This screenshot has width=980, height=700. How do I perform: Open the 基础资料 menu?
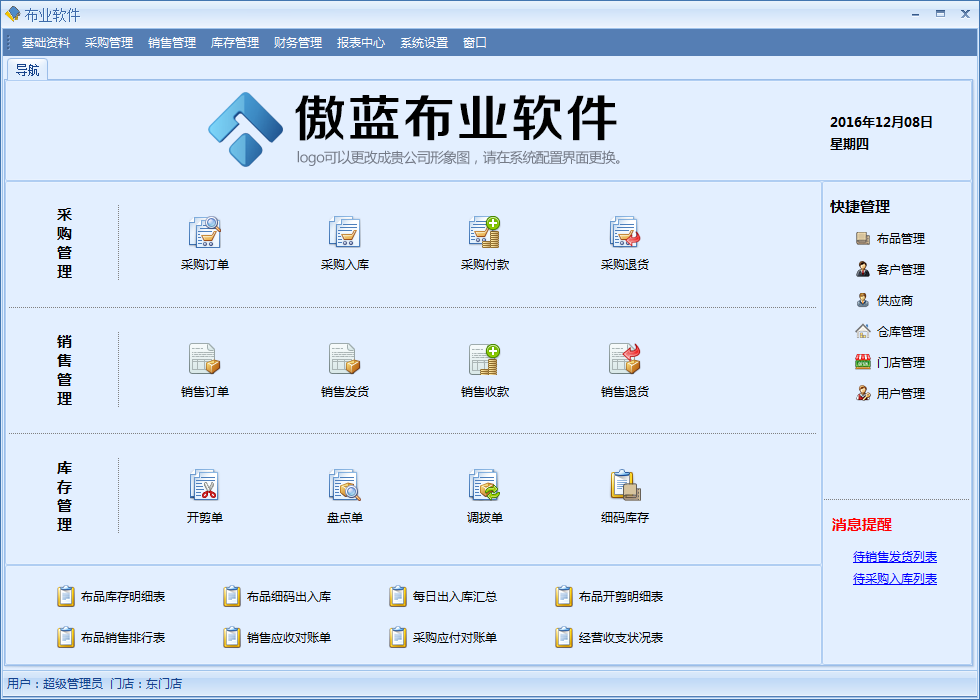pyautogui.click(x=46, y=43)
